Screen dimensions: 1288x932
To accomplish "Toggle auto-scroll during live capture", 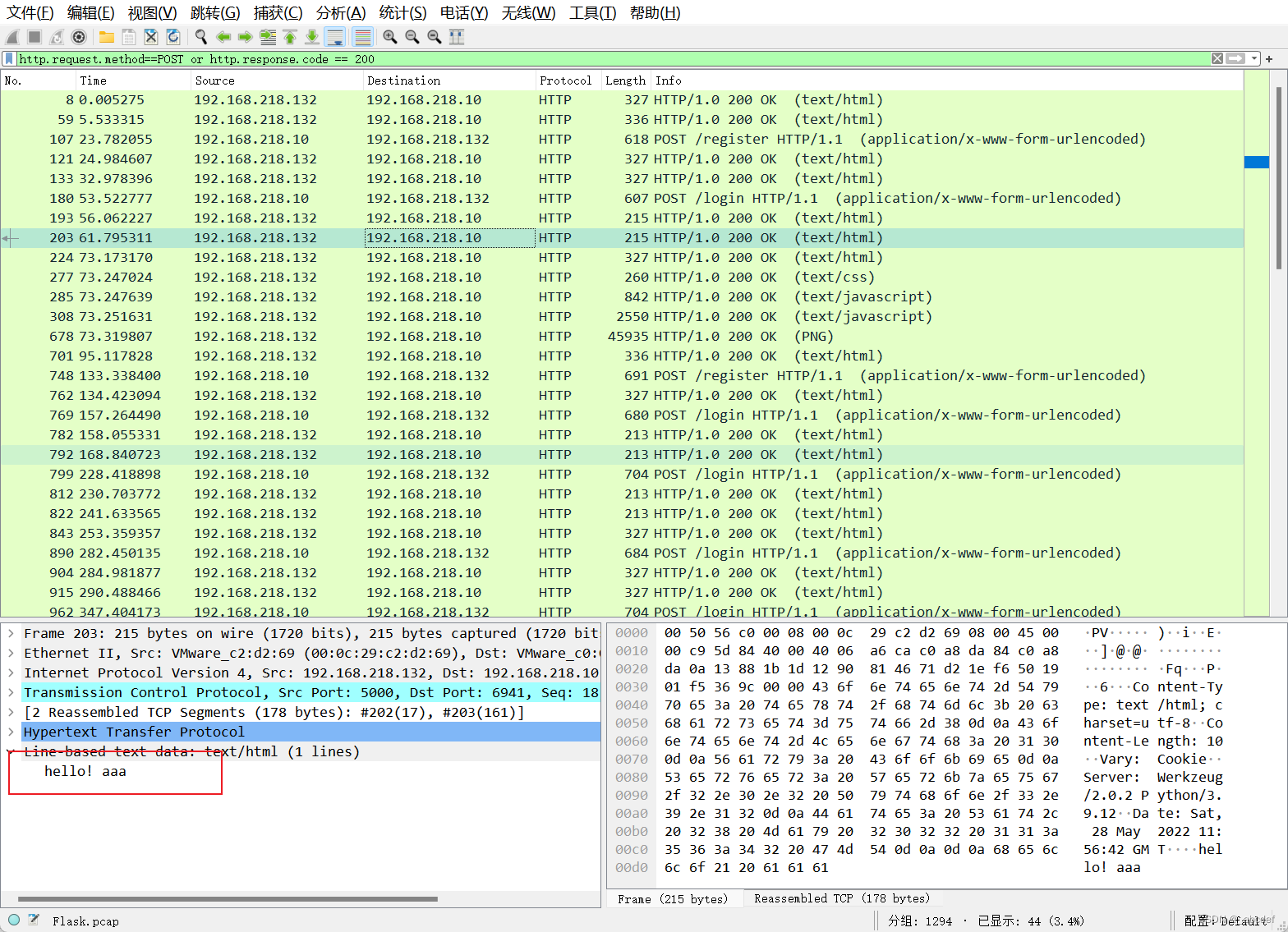I will [x=334, y=37].
